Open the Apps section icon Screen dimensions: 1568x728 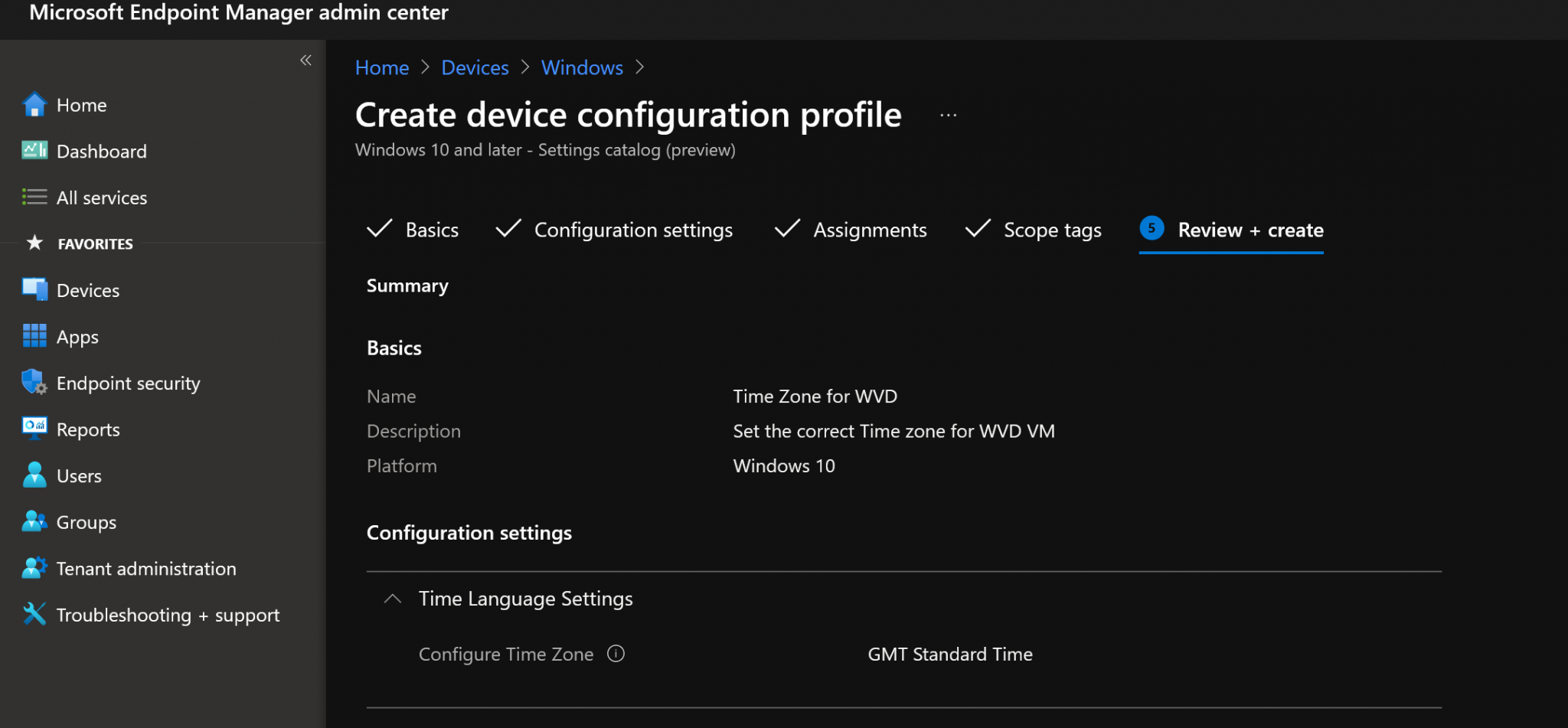pyautogui.click(x=34, y=336)
